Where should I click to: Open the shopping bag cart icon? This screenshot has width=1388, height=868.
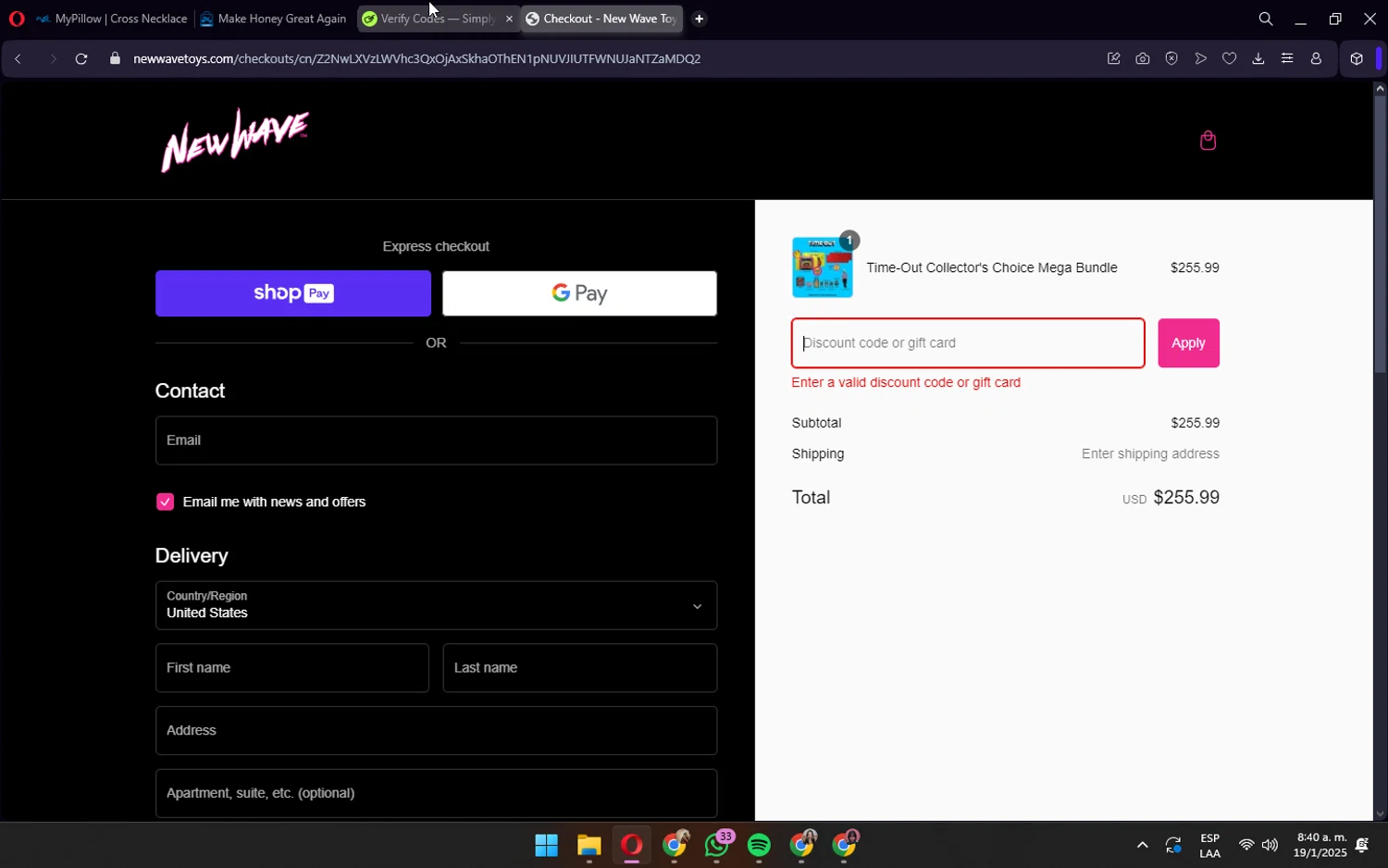coord(1208,141)
